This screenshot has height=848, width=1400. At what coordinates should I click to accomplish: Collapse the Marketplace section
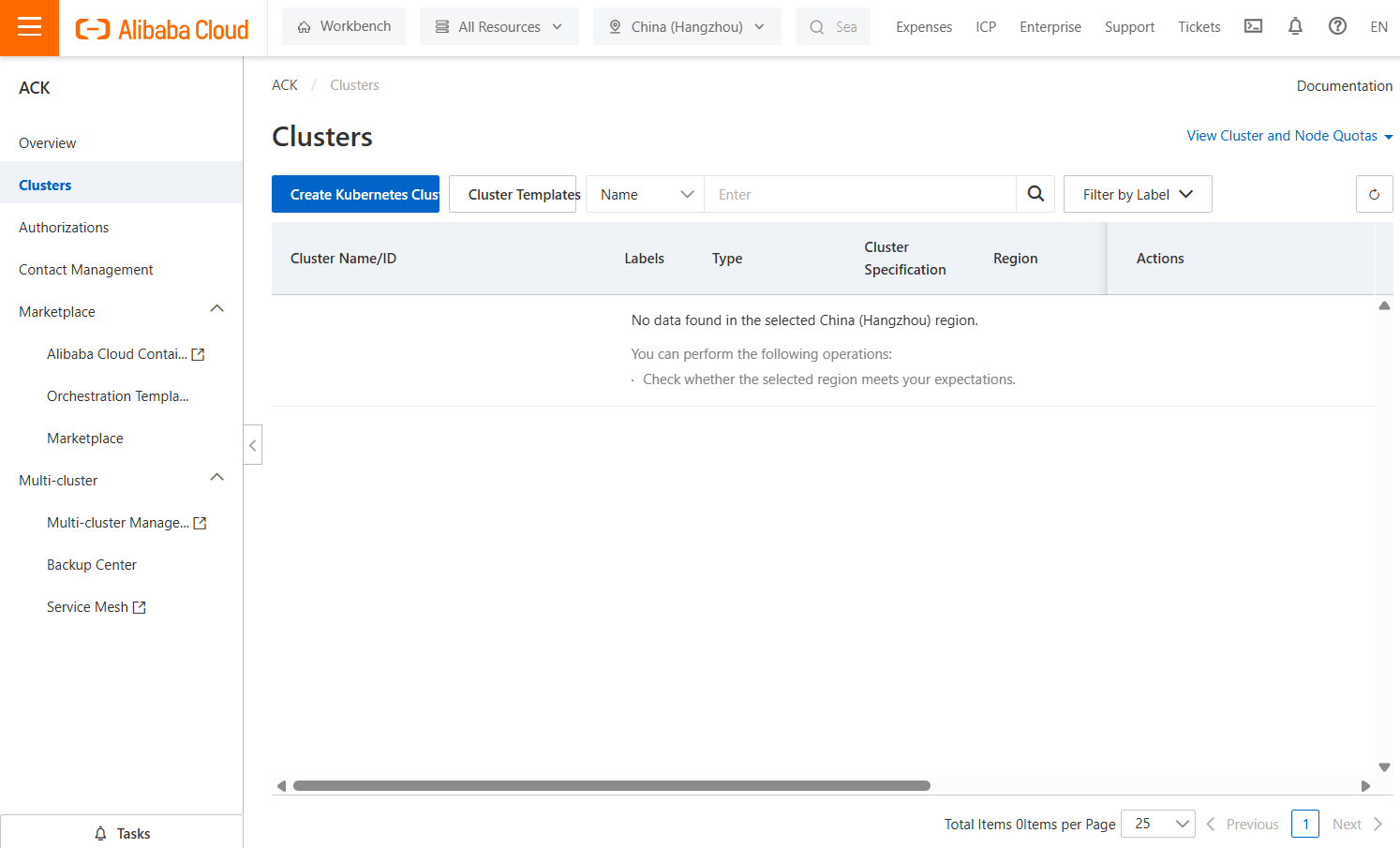pyautogui.click(x=217, y=309)
